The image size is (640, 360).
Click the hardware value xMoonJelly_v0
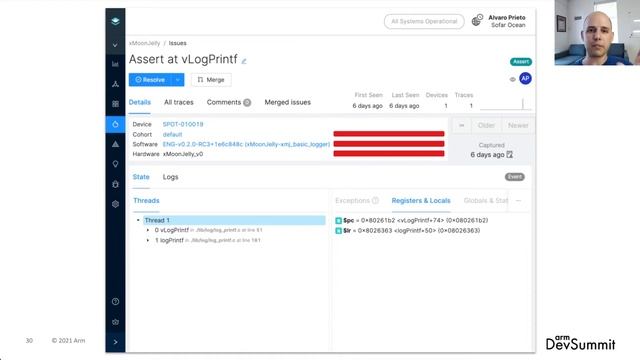pos(183,154)
